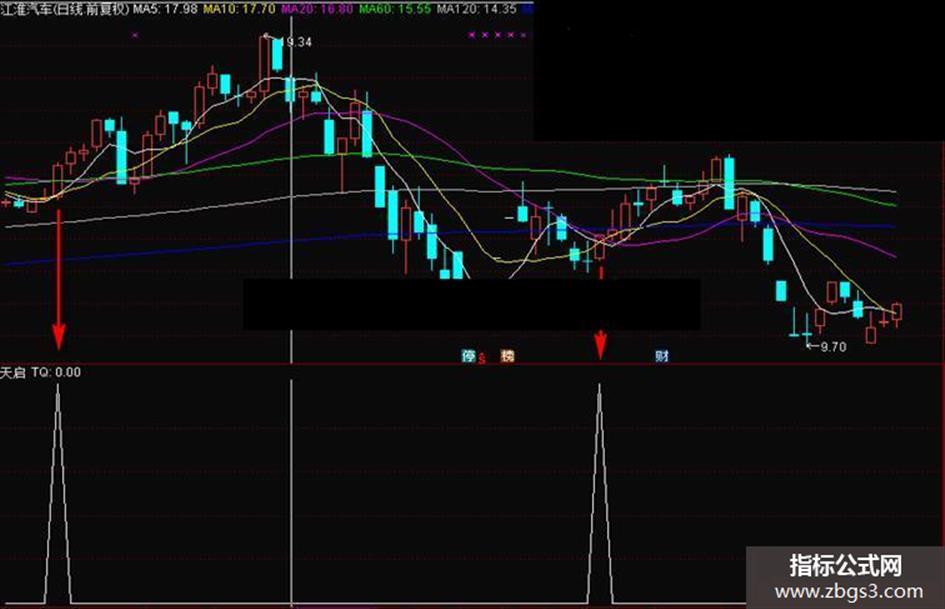945x609 pixels.
Task: Click the first of five purple cross markers
Action: 472,36
